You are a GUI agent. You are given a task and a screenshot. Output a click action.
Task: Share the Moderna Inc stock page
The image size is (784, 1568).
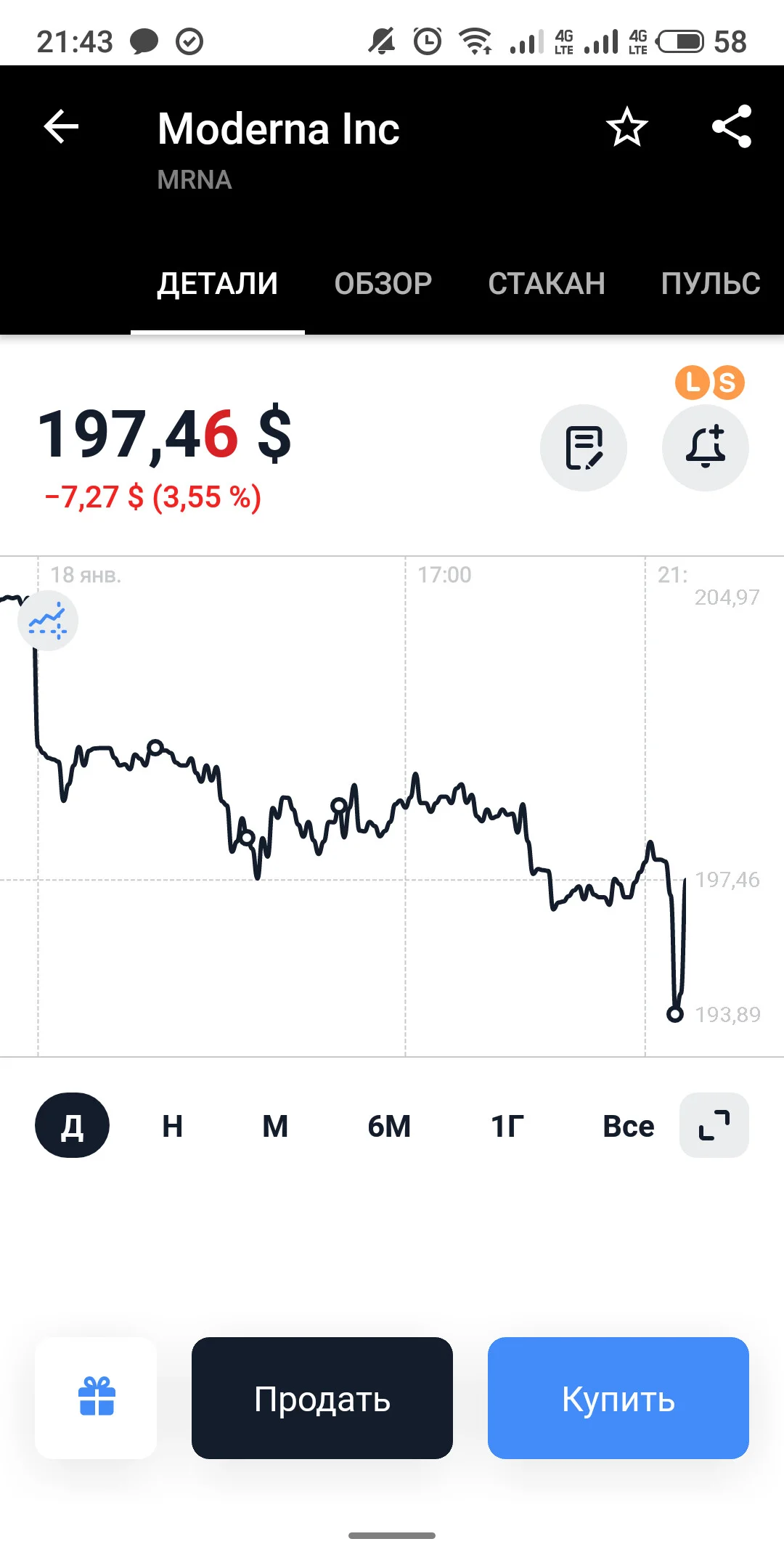coord(732,127)
